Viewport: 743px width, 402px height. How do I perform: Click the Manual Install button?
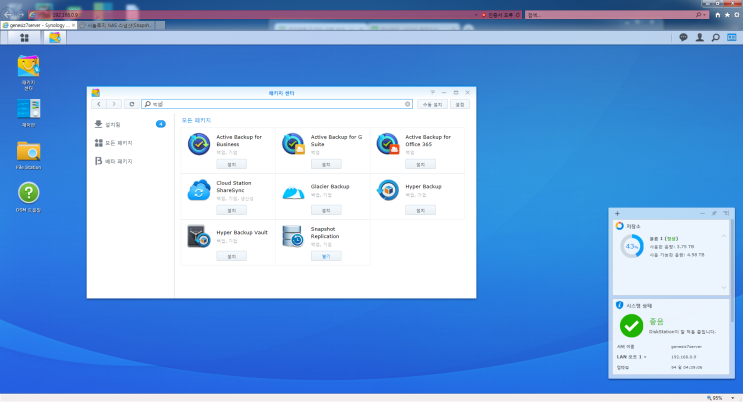pos(432,104)
